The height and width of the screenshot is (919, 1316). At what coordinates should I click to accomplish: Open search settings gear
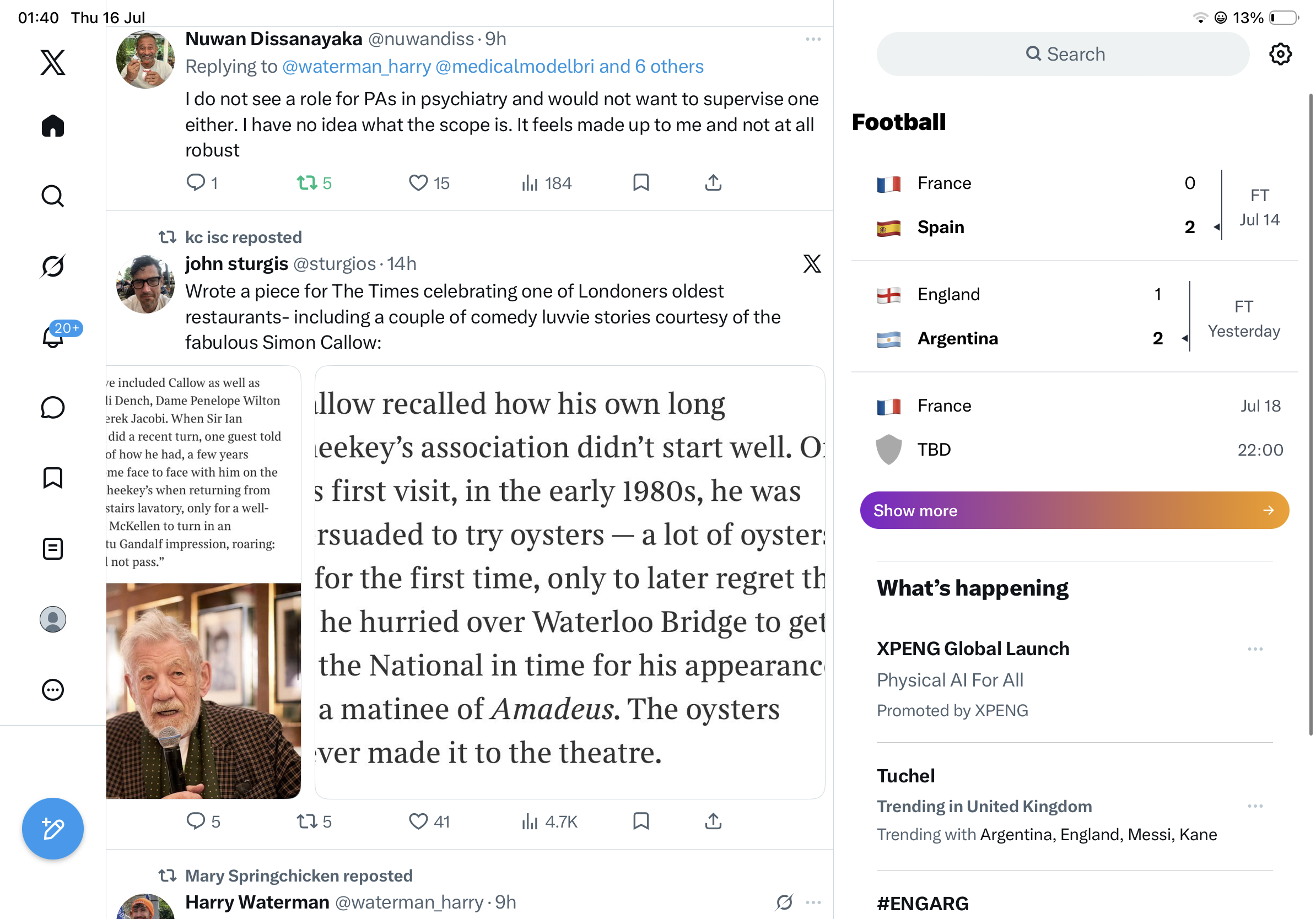(x=1280, y=55)
